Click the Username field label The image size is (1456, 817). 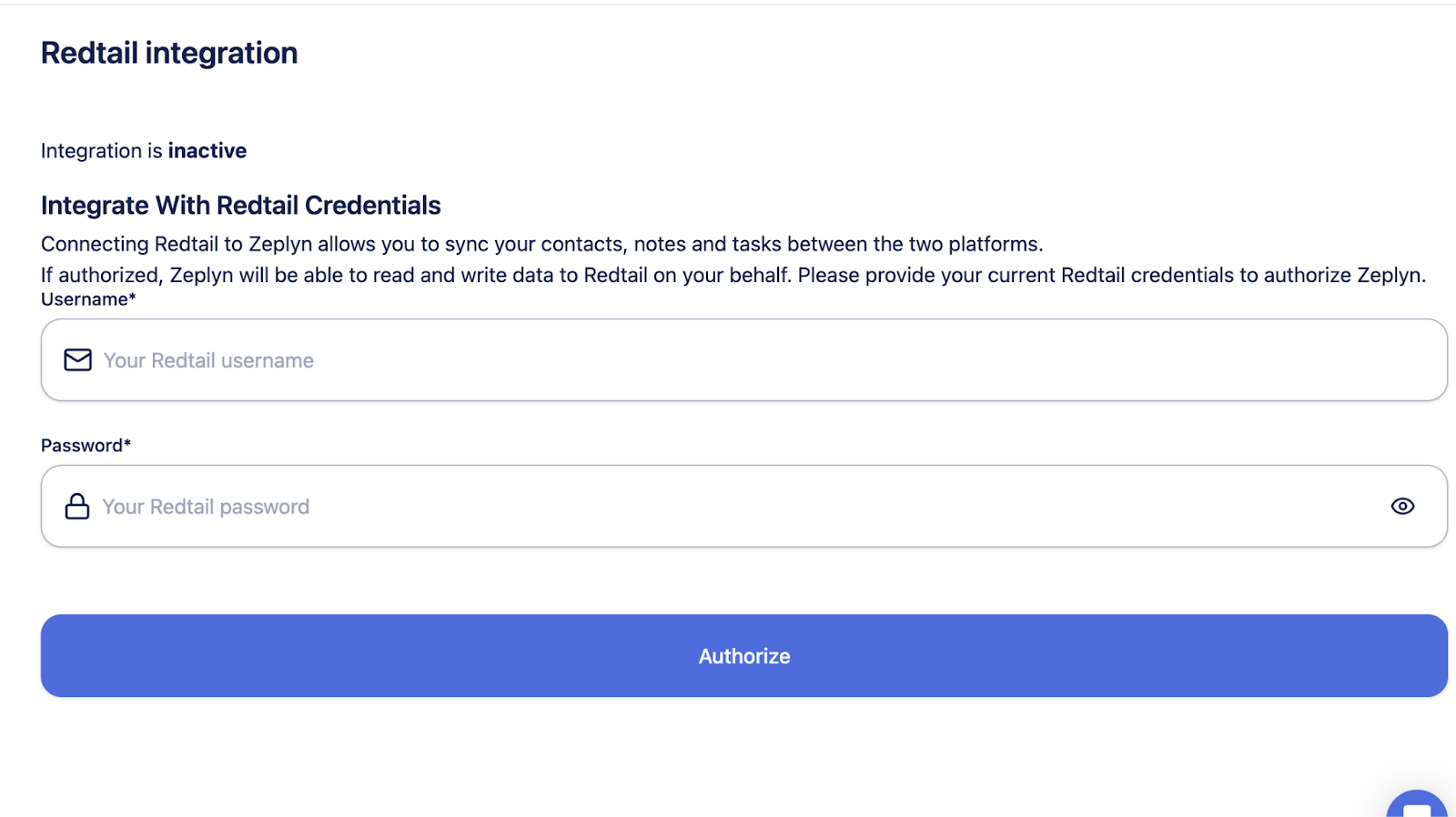(84, 300)
